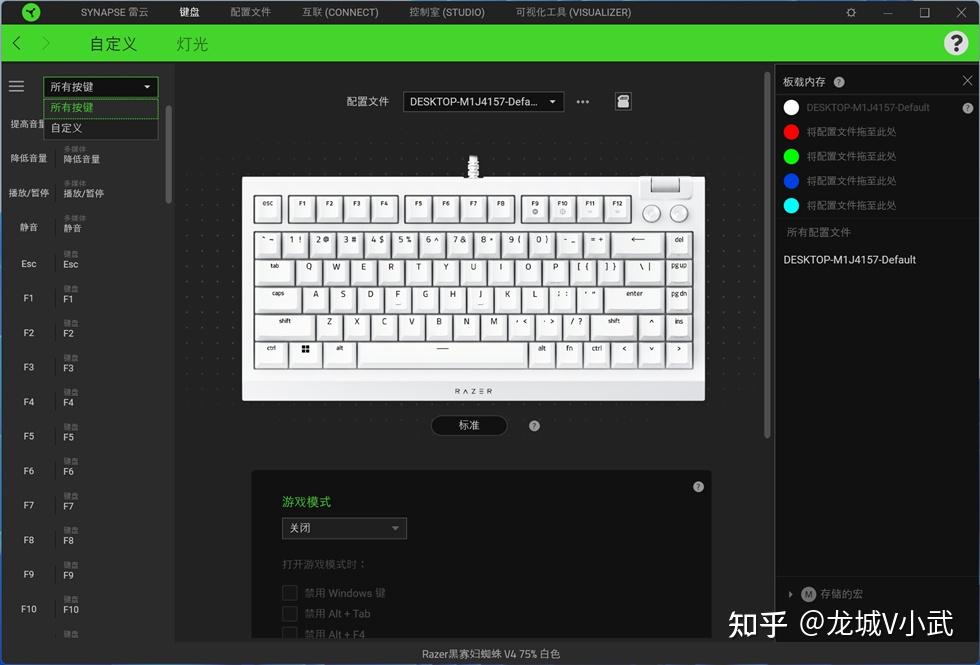
Task: Select the del key on keyboard image
Action: click(x=679, y=244)
